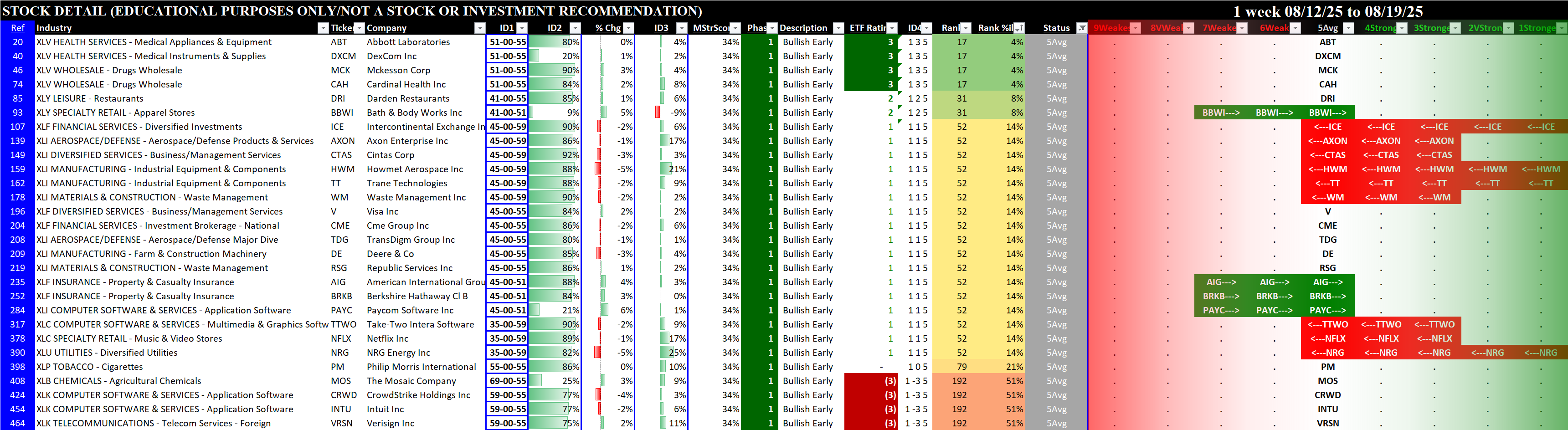The height and width of the screenshot is (430, 1568).
Task: Select Ref cell 464
Action: point(18,423)
